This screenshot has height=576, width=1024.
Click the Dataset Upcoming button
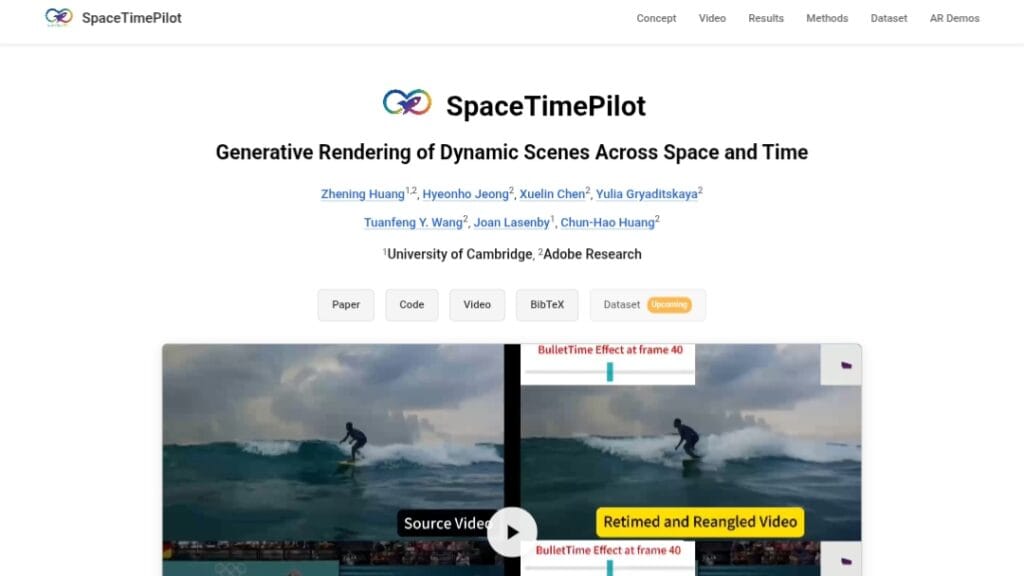point(647,305)
